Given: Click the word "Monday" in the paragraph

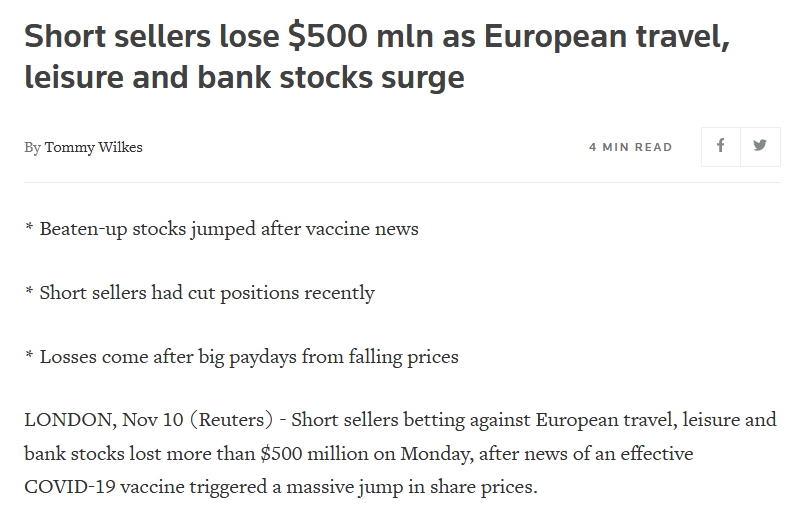Looking at the screenshot, I should click(x=434, y=453).
